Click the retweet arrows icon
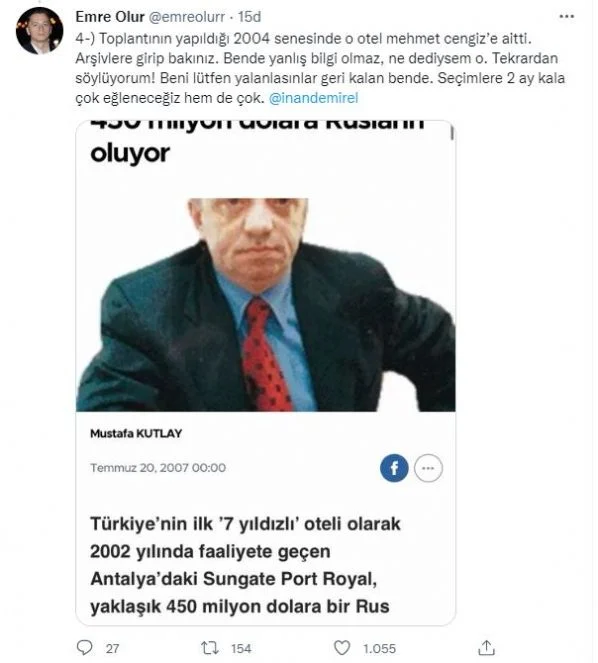Viewport: 598px width, 663px height. (210, 648)
